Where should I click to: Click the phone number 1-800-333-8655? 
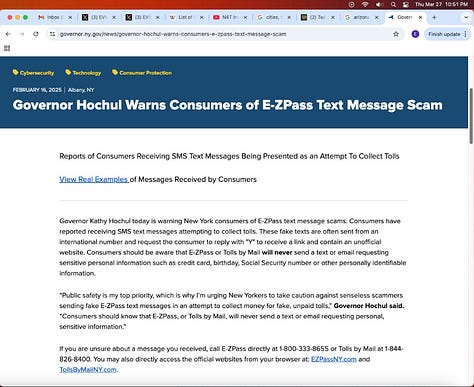[x=304, y=349]
